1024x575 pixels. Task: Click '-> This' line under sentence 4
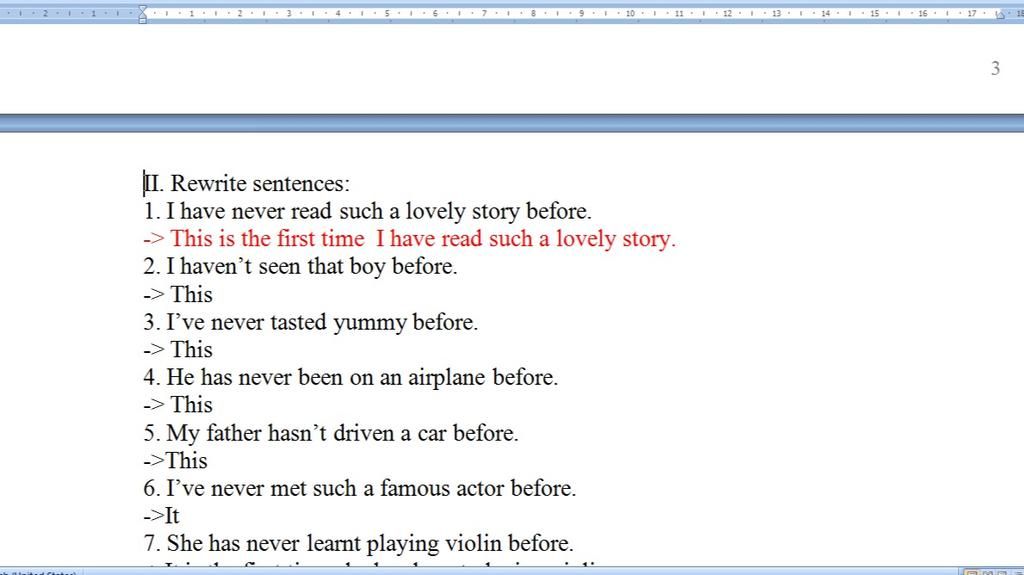(178, 405)
